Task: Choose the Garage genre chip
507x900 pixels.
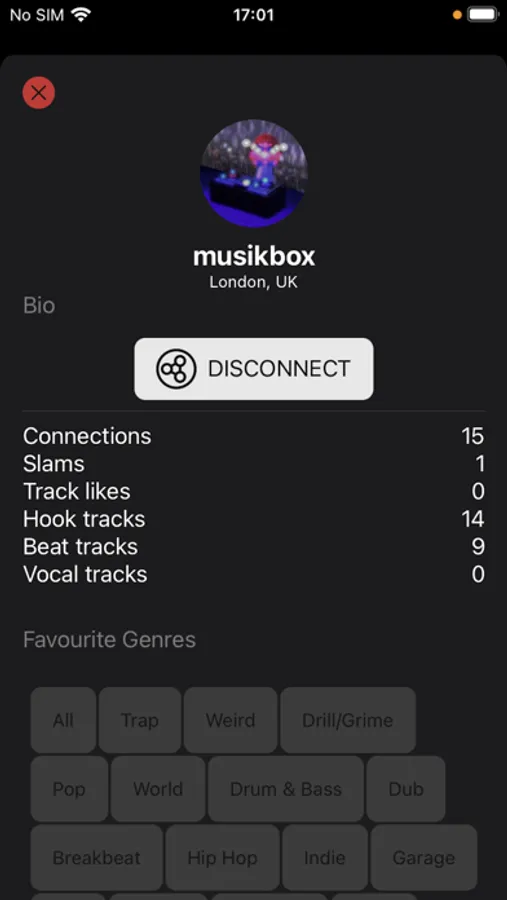Action: pos(424,858)
